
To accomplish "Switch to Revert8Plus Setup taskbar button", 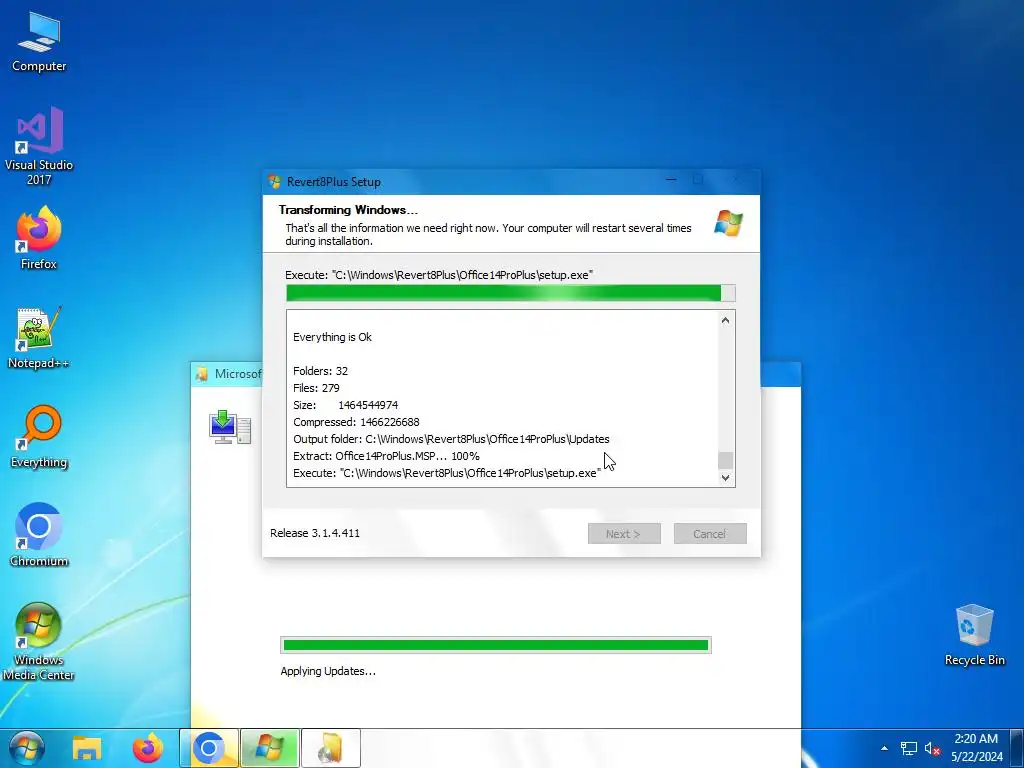I will [x=270, y=748].
